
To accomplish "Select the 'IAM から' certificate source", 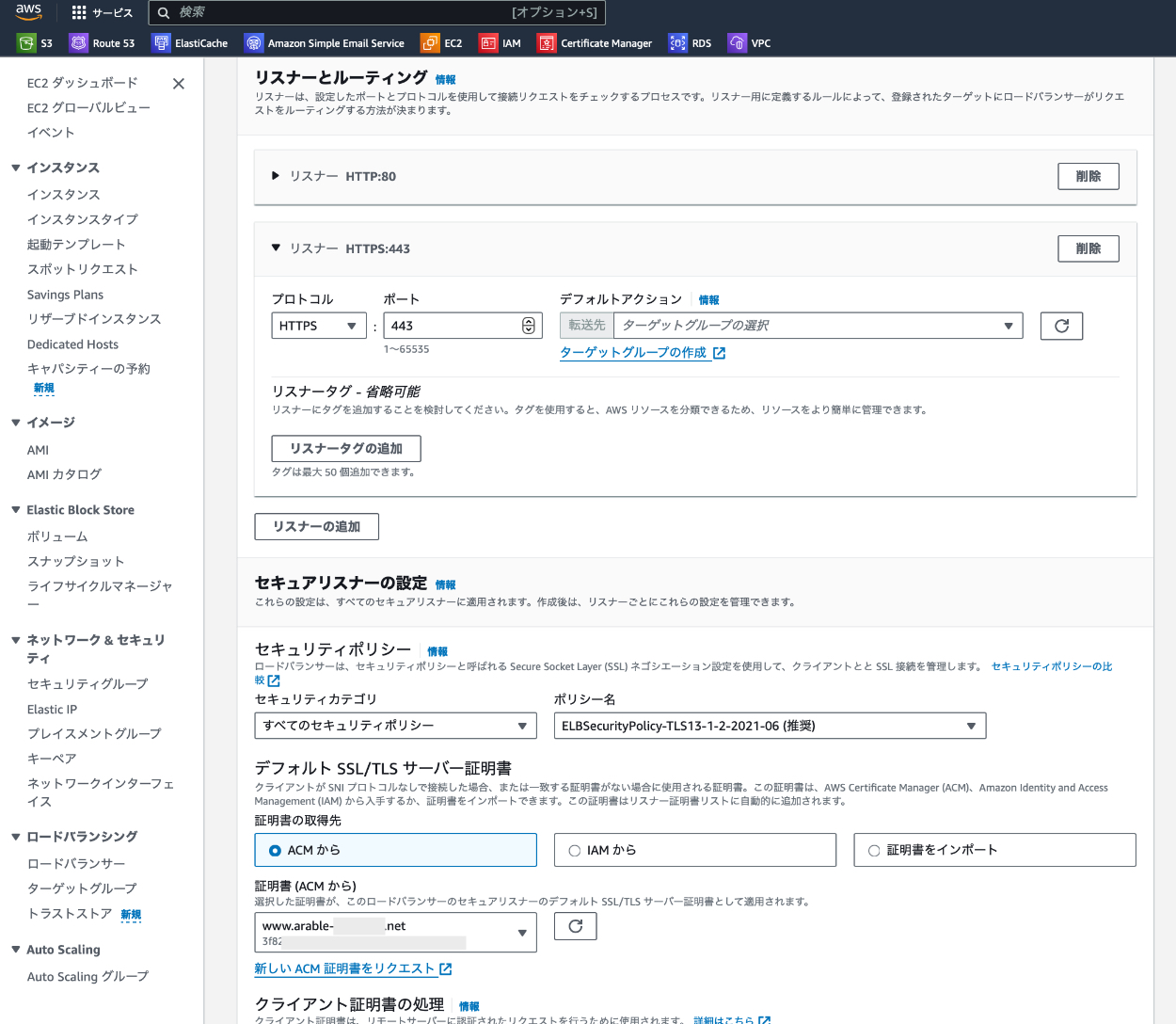I will click(575, 851).
